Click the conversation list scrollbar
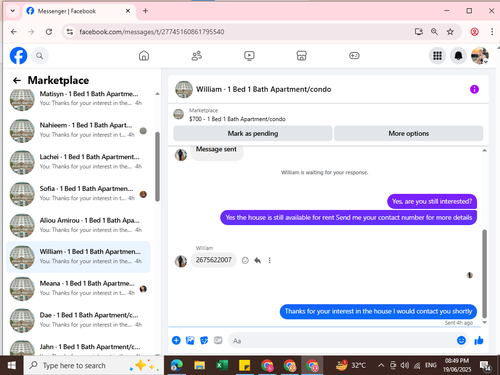Image resolution: width=500 pixels, height=375 pixels. coord(157,167)
